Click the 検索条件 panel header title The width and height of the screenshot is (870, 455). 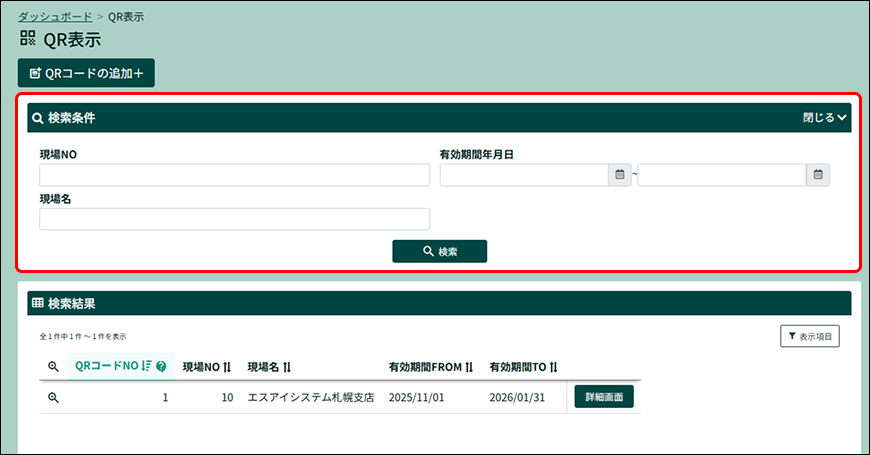pos(72,118)
